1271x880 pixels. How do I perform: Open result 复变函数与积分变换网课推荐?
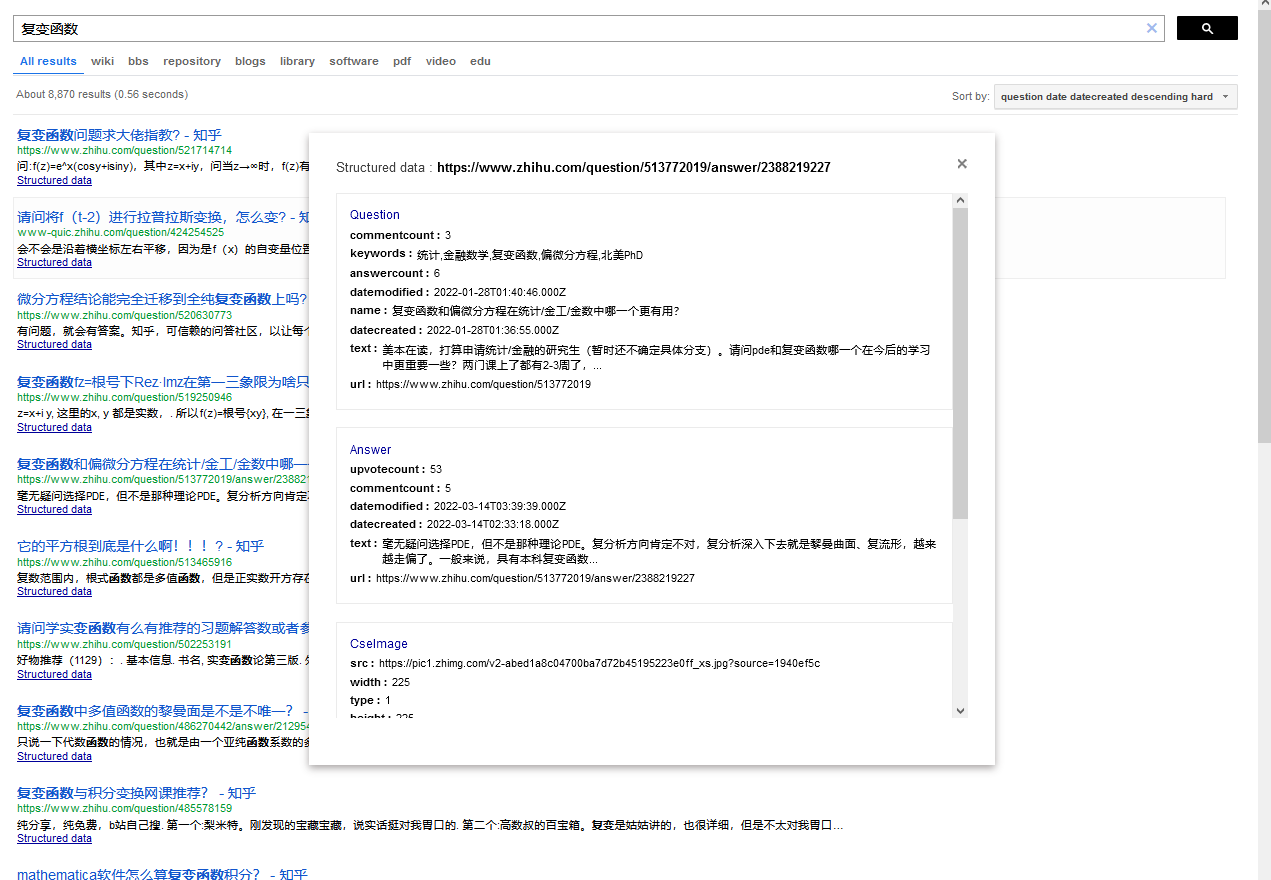pos(136,793)
